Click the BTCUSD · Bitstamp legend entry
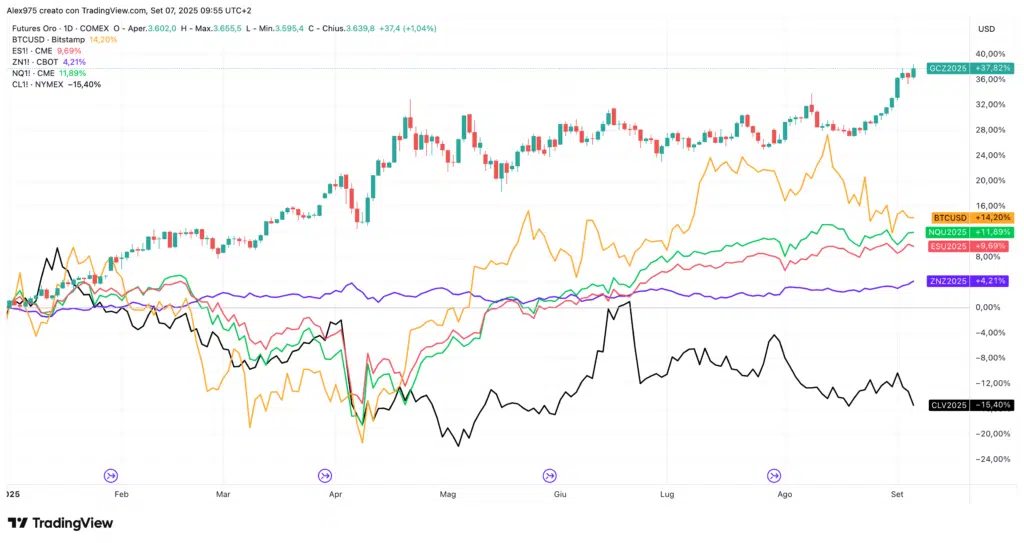1024x543 pixels. click(48, 39)
